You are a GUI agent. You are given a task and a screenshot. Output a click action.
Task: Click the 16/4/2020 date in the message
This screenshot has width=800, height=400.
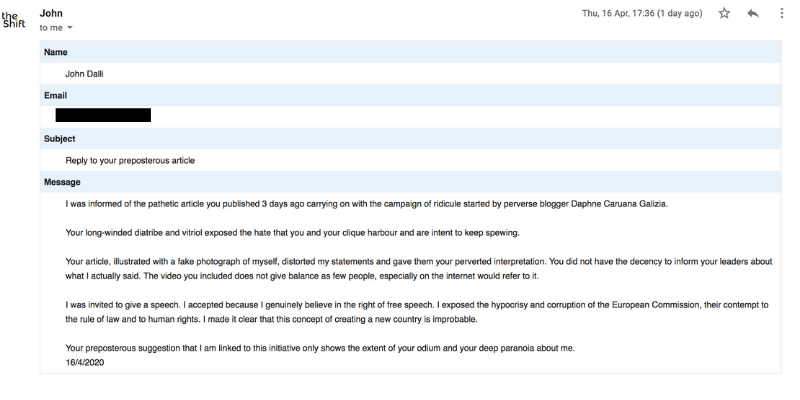pyautogui.click(x=85, y=362)
